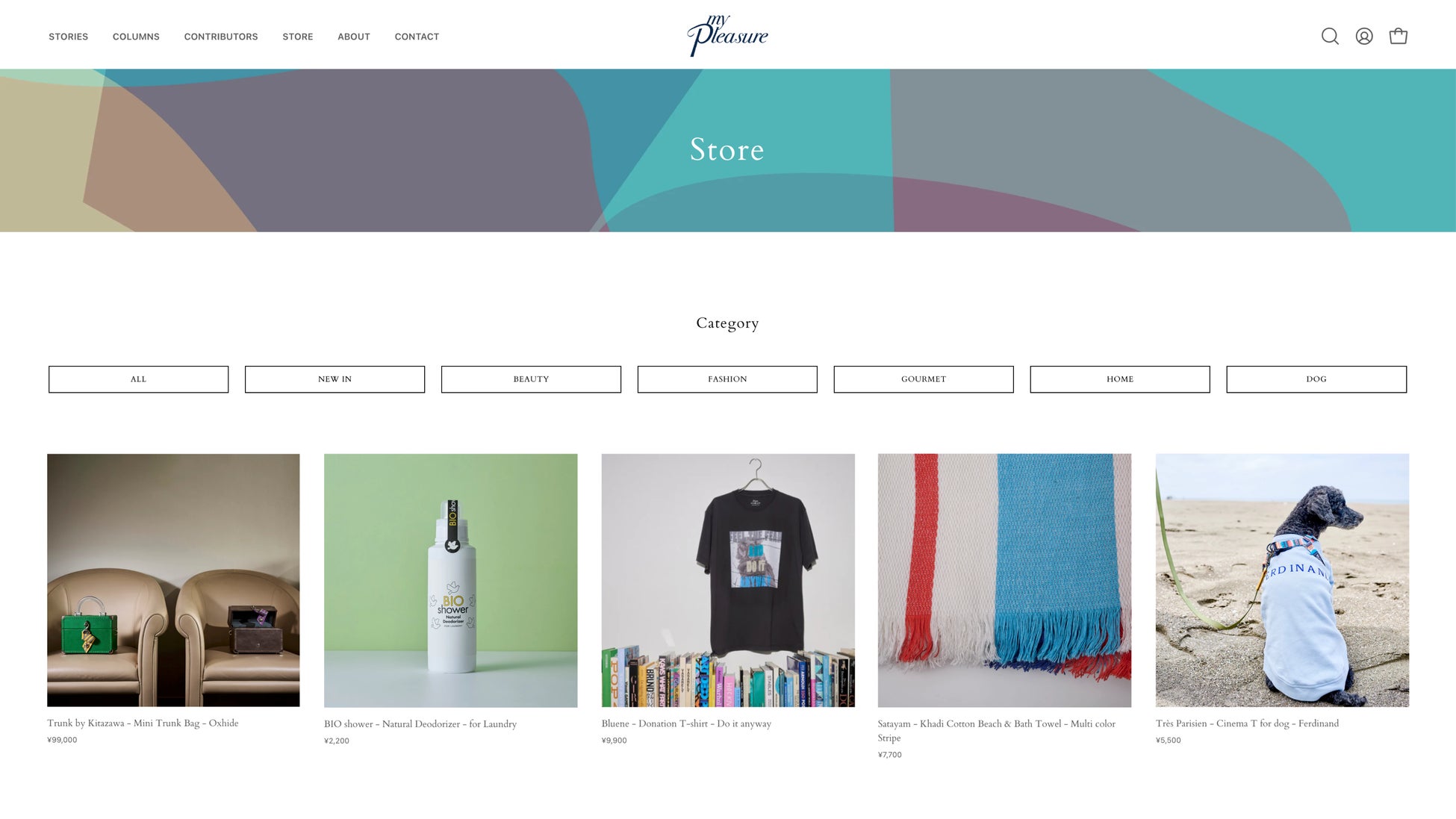Open the Mini Trunk Bag product image
Screen dimensions: 1456x819
point(173,580)
